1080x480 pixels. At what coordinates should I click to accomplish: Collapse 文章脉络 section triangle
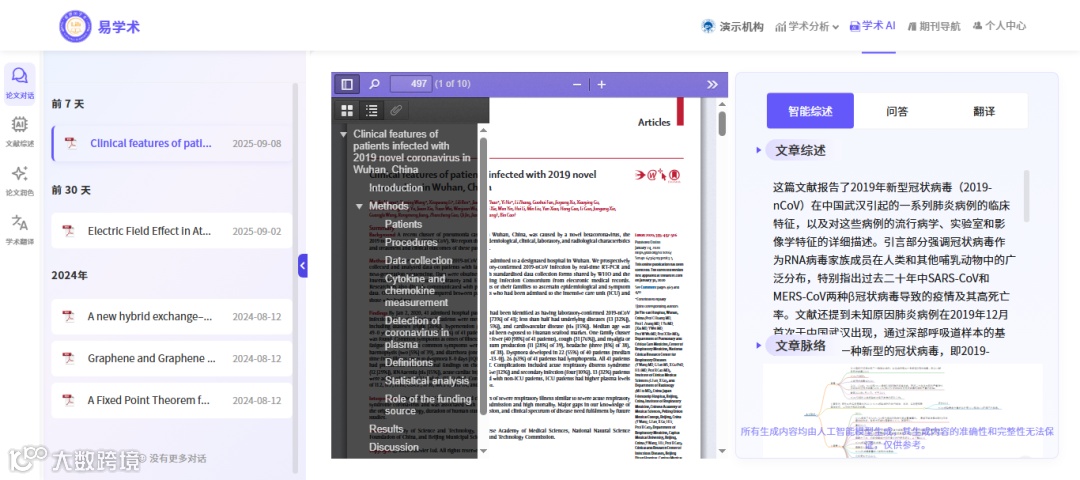click(x=758, y=346)
